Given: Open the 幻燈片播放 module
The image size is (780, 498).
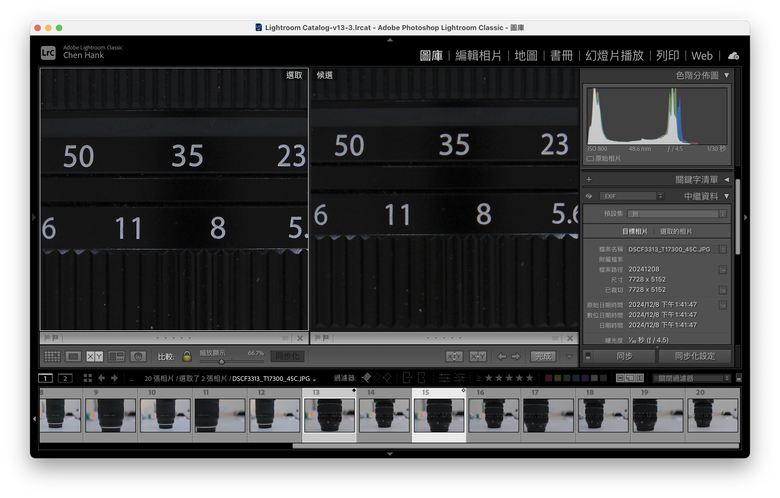Looking at the screenshot, I should pyautogui.click(x=614, y=56).
